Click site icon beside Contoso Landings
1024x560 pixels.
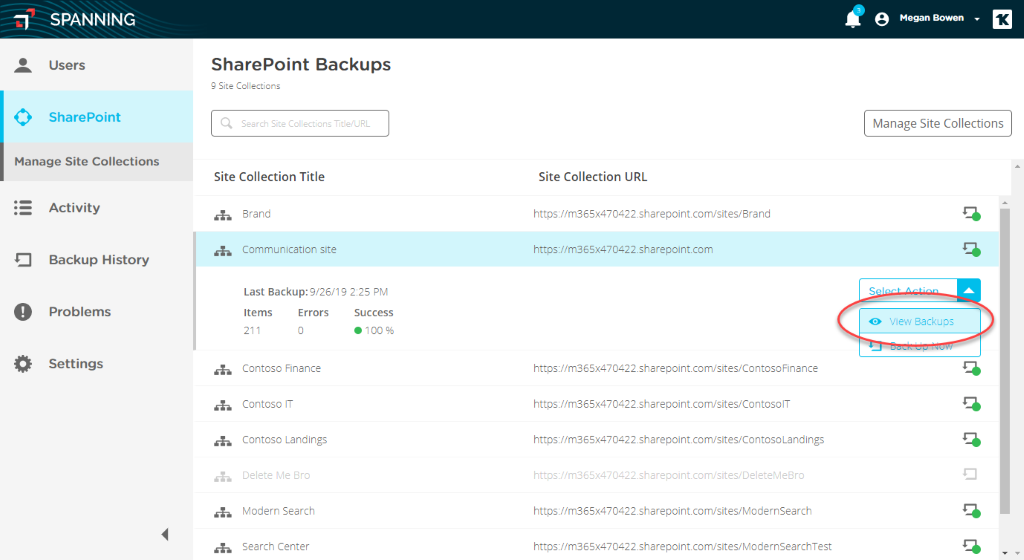pos(223,441)
